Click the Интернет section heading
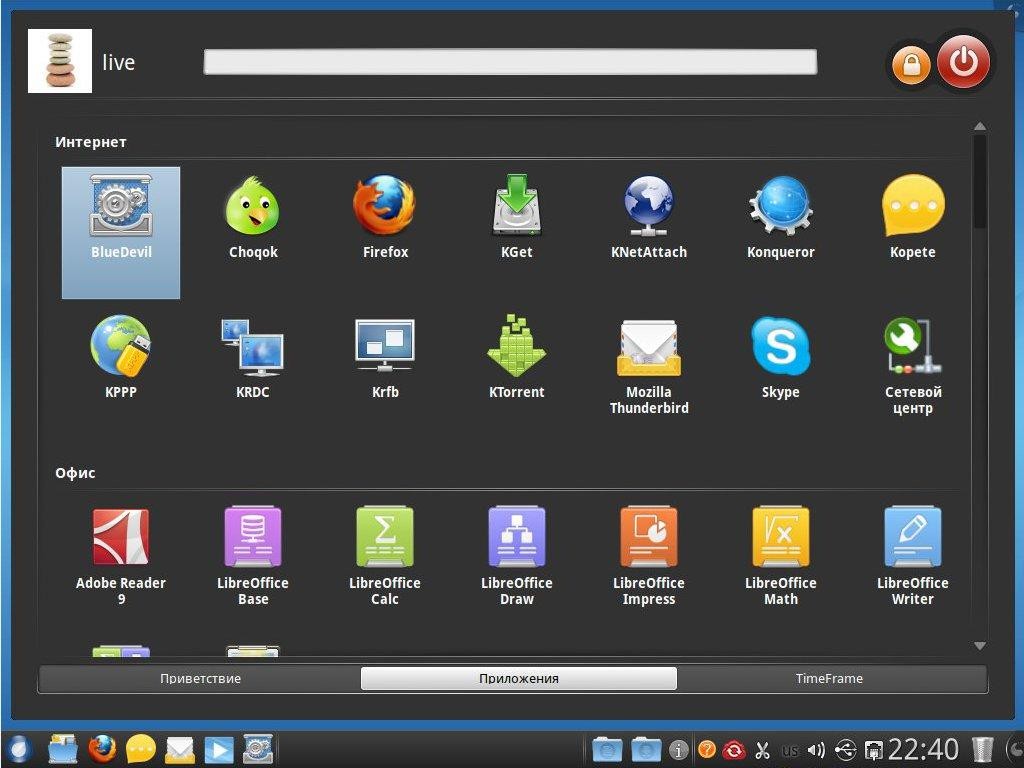Image resolution: width=1024 pixels, height=768 pixels. click(x=91, y=142)
